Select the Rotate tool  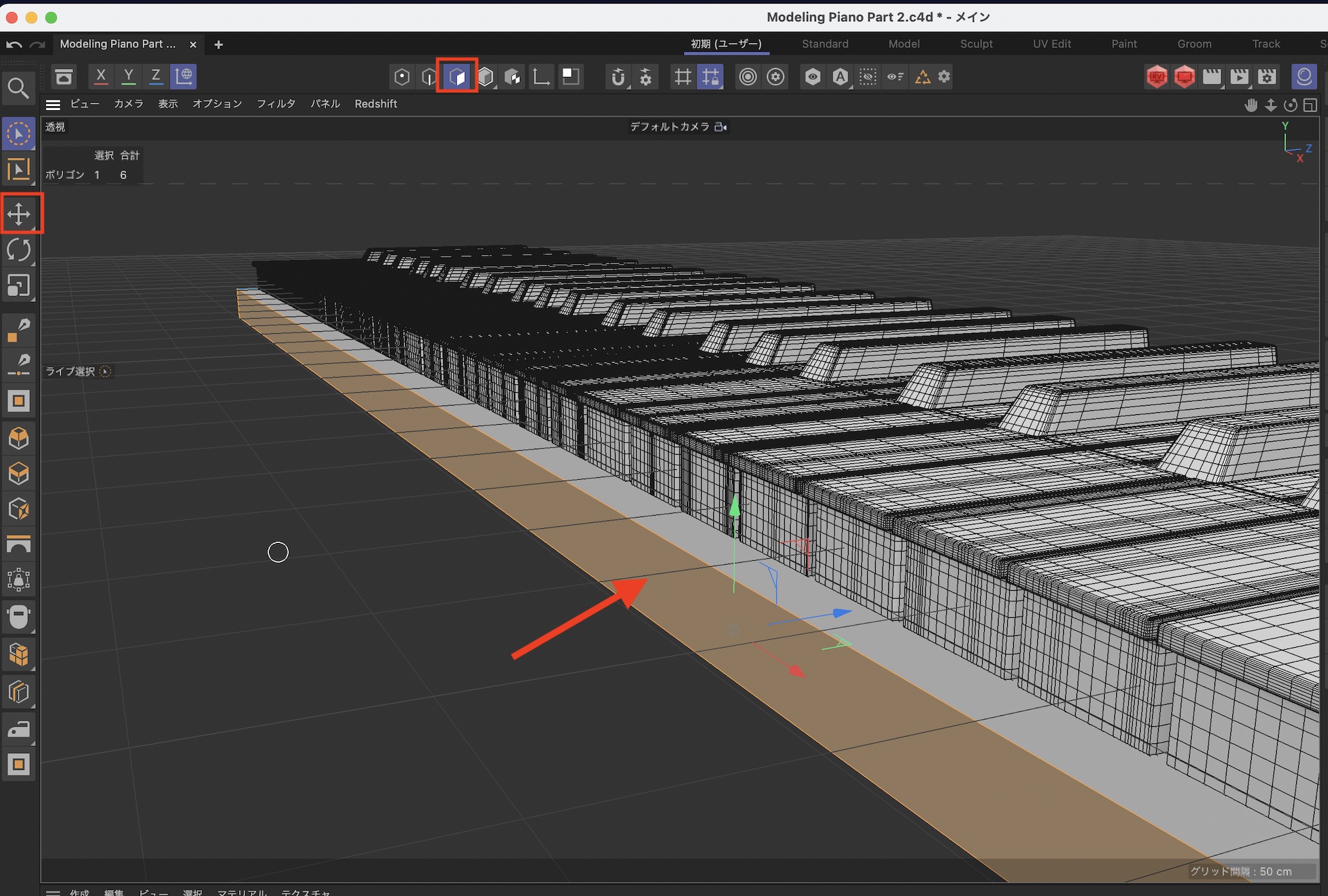tap(19, 250)
